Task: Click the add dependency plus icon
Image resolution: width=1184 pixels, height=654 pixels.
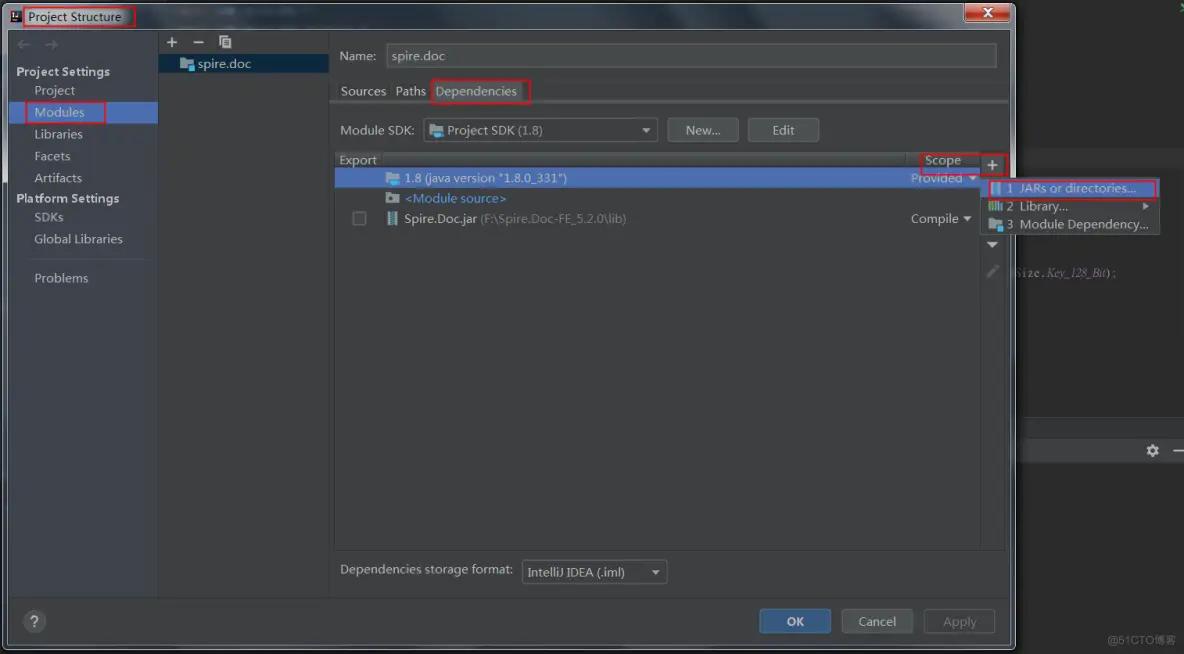Action: 992,165
